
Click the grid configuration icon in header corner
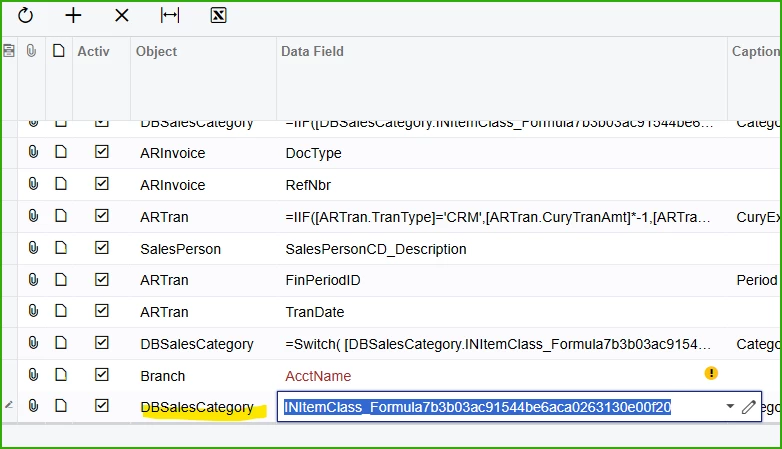click(9, 50)
